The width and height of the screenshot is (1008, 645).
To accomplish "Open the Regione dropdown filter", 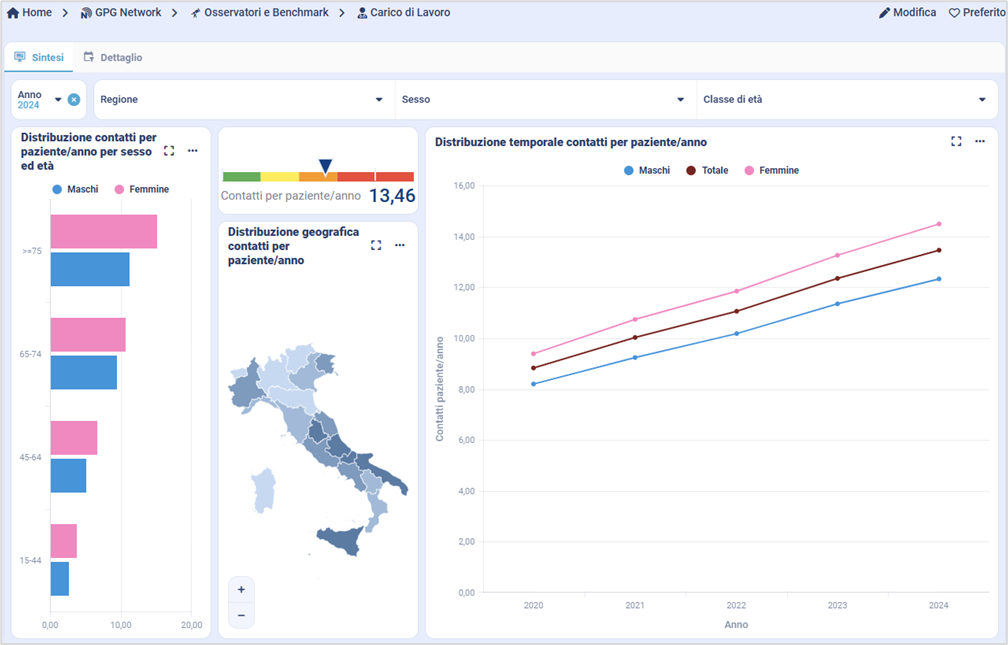I will [x=241, y=100].
